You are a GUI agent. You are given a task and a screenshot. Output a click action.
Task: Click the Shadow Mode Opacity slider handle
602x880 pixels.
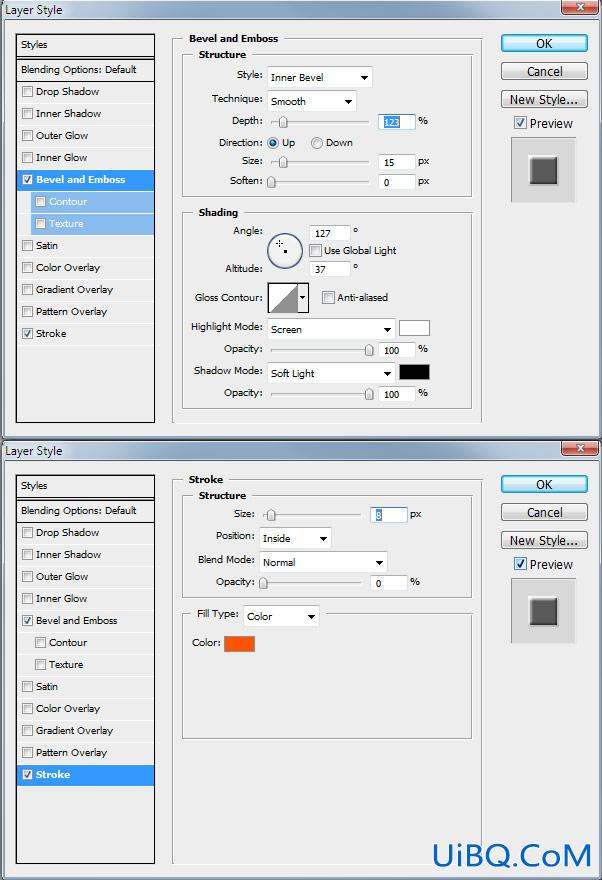tap(369, 394)
